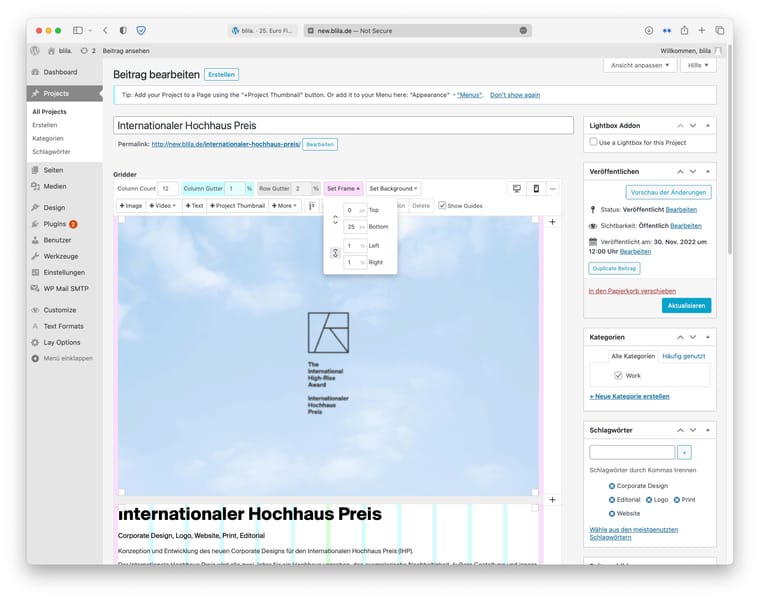The width and height of the screenshot is (760, 600).
Task: Open the Set Background dropdown
Action: pyautogui.click(x=393, y=188)
